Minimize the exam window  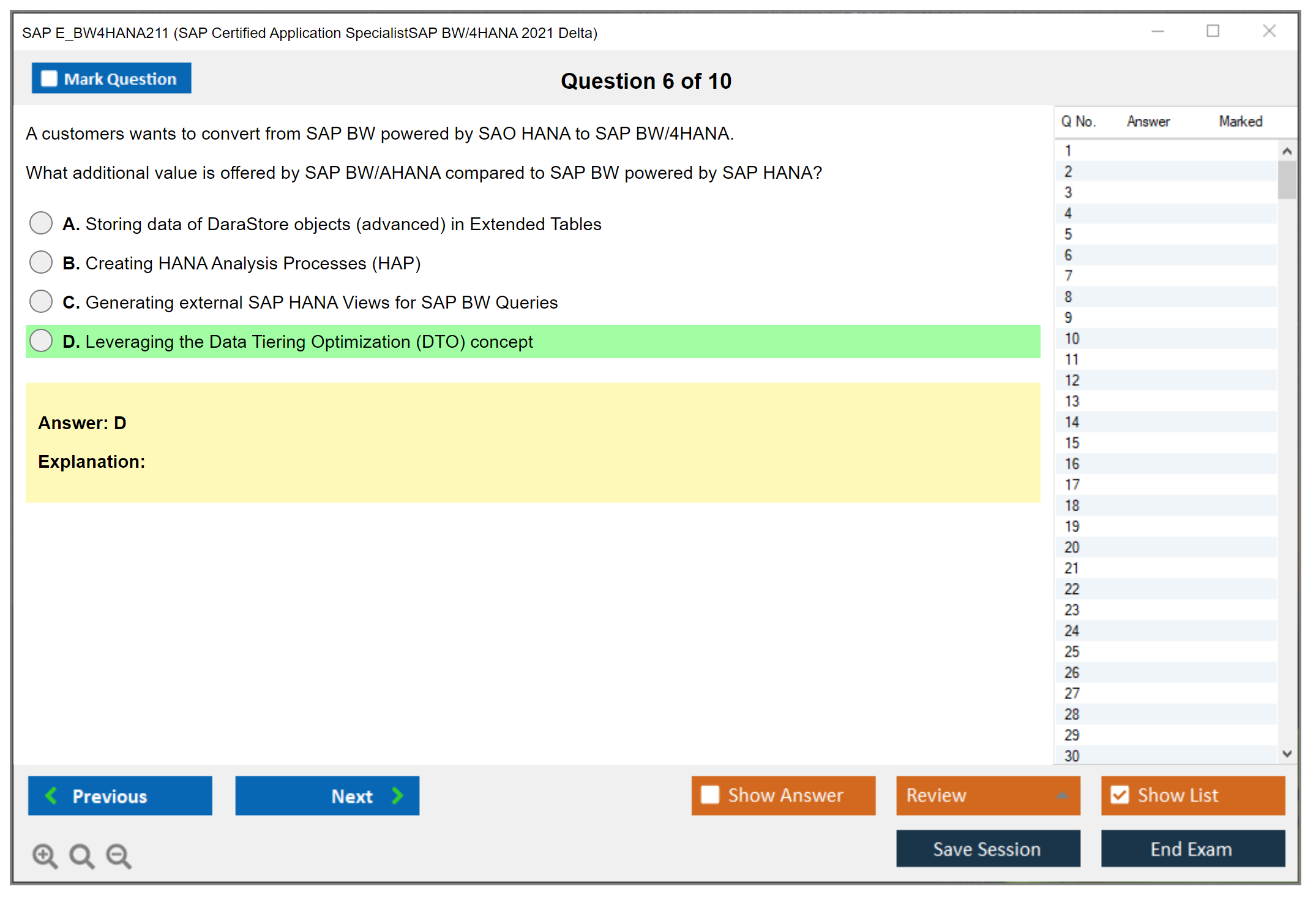(x=1157, y=31)
